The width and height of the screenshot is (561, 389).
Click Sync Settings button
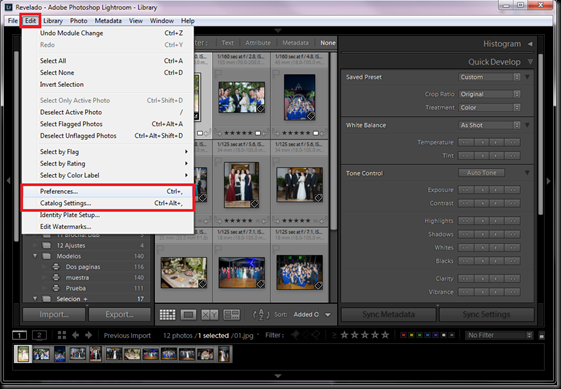486,315
